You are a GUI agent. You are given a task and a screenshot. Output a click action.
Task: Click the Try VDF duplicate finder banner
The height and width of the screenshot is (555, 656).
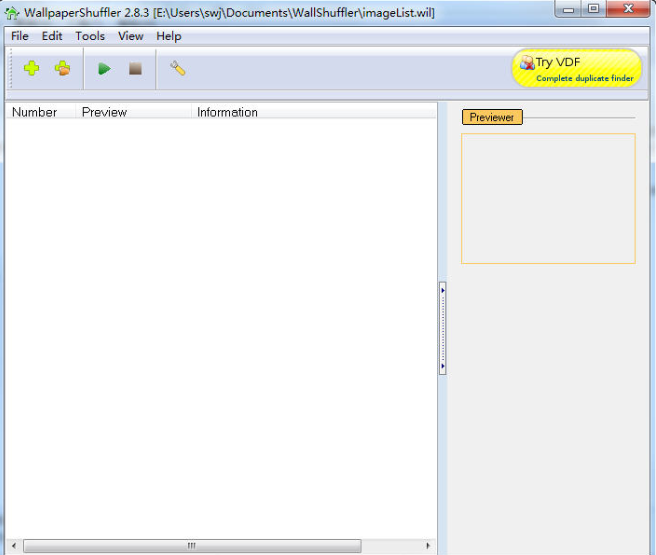[577, 68]
